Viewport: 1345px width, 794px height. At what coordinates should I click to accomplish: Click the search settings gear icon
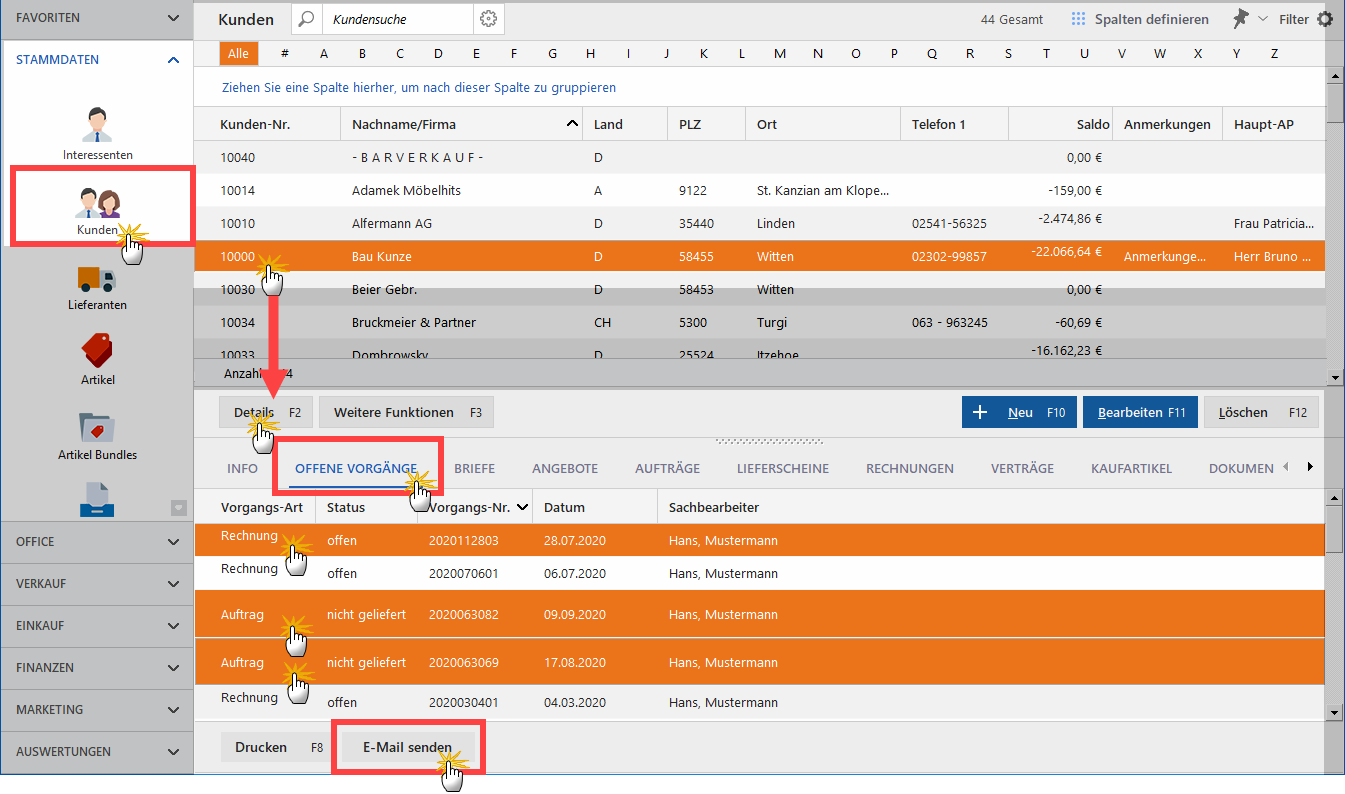pyautogui.click(x=488, y=19)
